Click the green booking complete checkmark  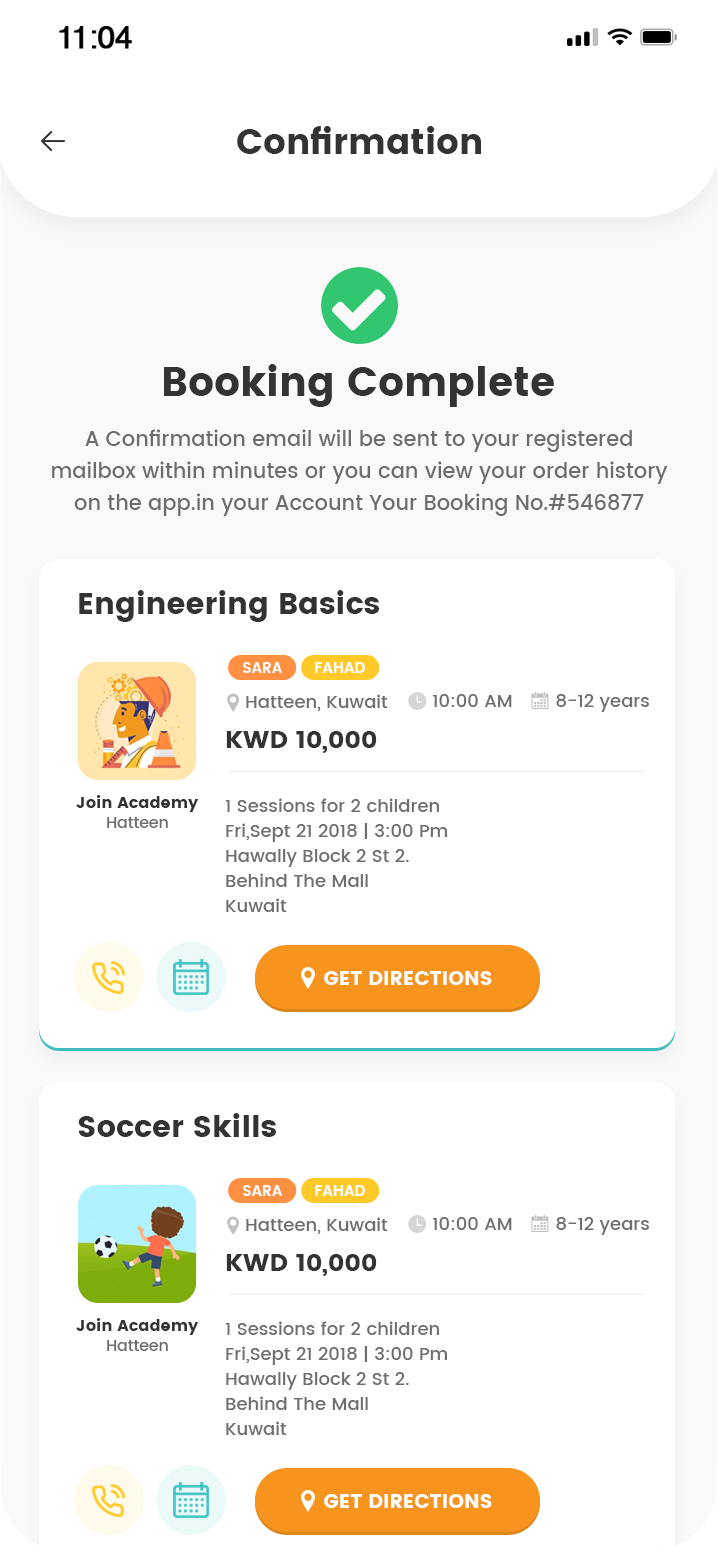point(359,306)
